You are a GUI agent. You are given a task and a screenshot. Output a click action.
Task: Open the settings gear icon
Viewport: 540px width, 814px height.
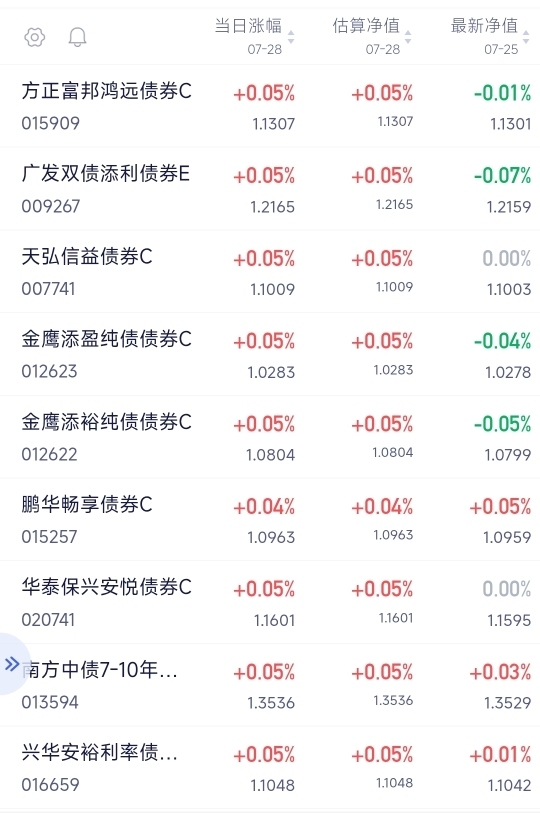[35, 37]
